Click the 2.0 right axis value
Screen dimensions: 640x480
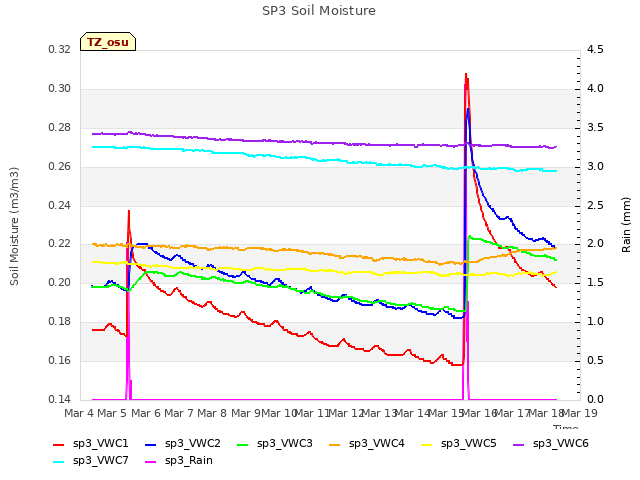[595, 244]
